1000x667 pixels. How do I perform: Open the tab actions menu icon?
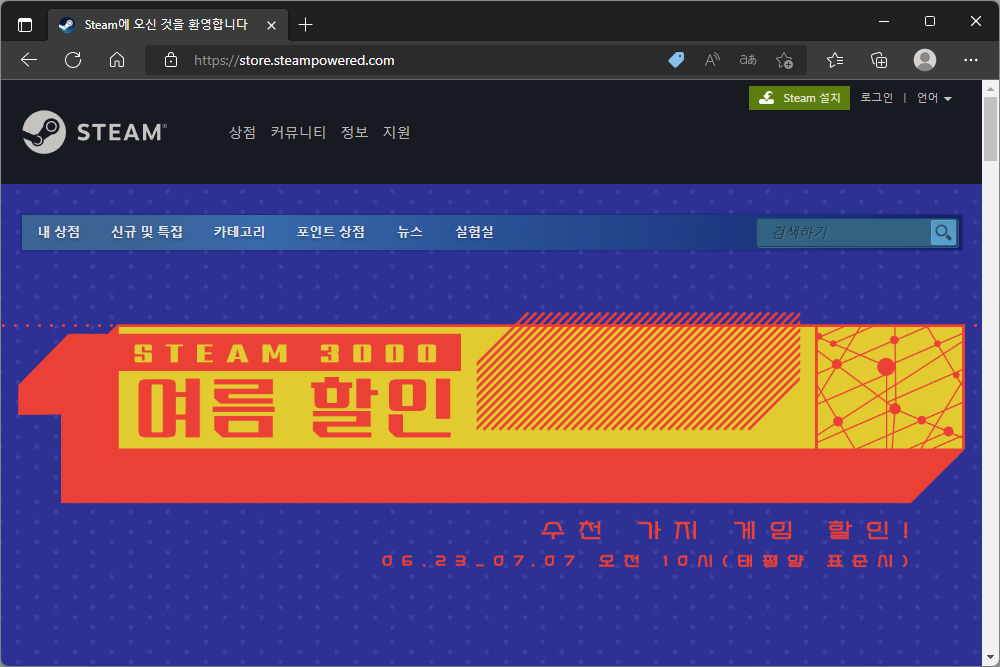(x=25, y=25)
